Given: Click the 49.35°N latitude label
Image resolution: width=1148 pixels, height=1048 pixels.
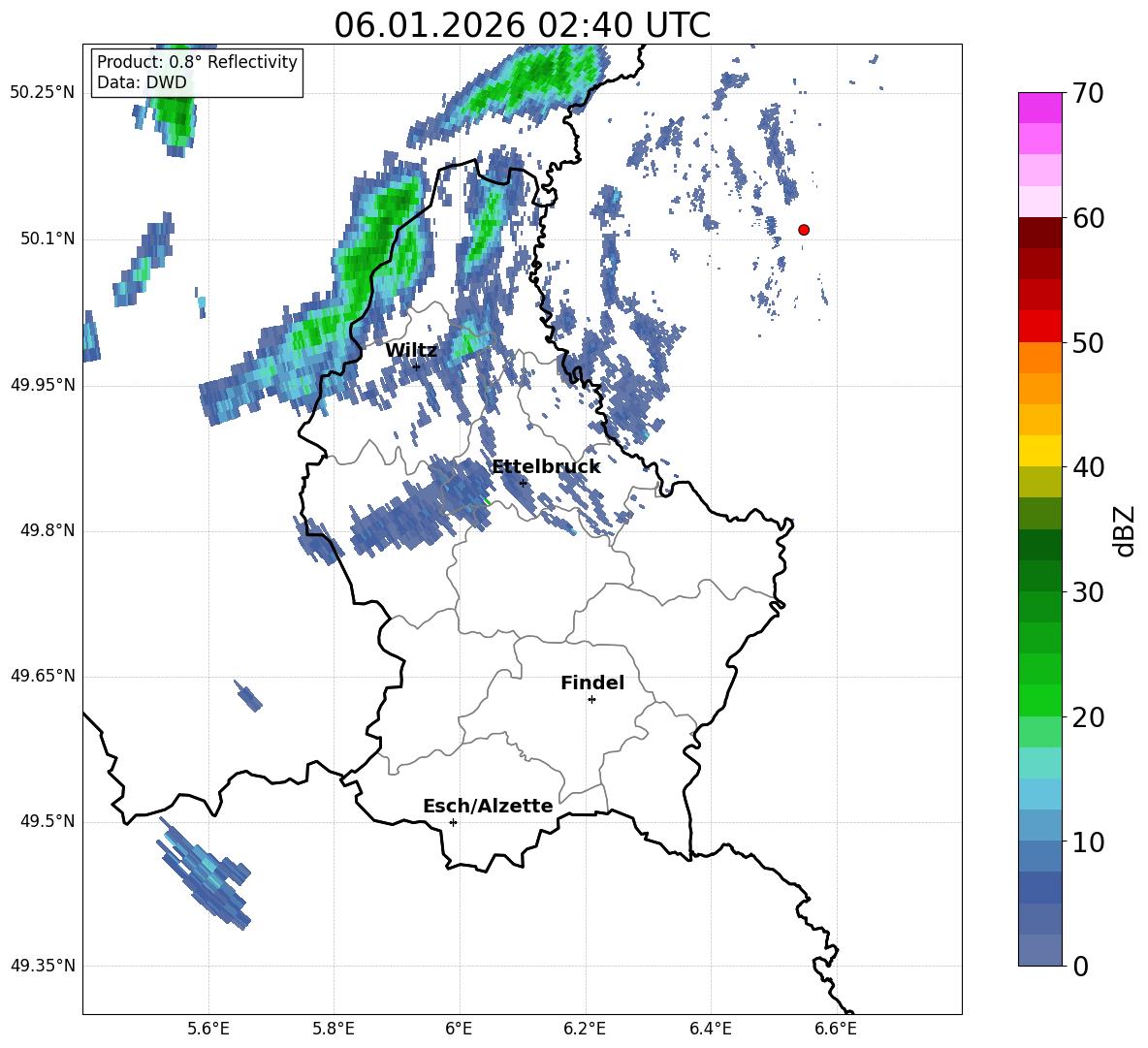Looking at the screenshot, I should click(x=43, y=966).
